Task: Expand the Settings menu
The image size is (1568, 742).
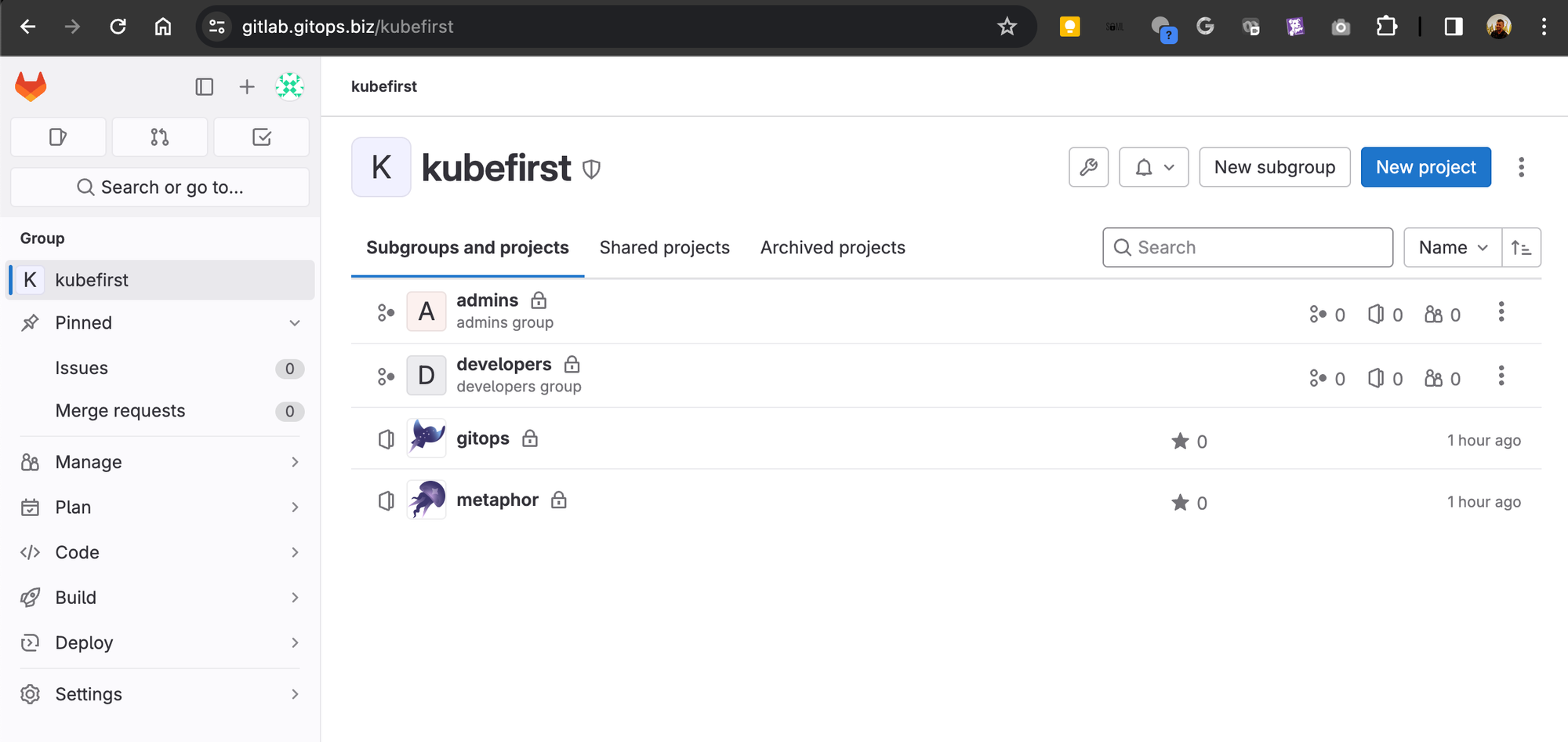Action: coord(160,694)
